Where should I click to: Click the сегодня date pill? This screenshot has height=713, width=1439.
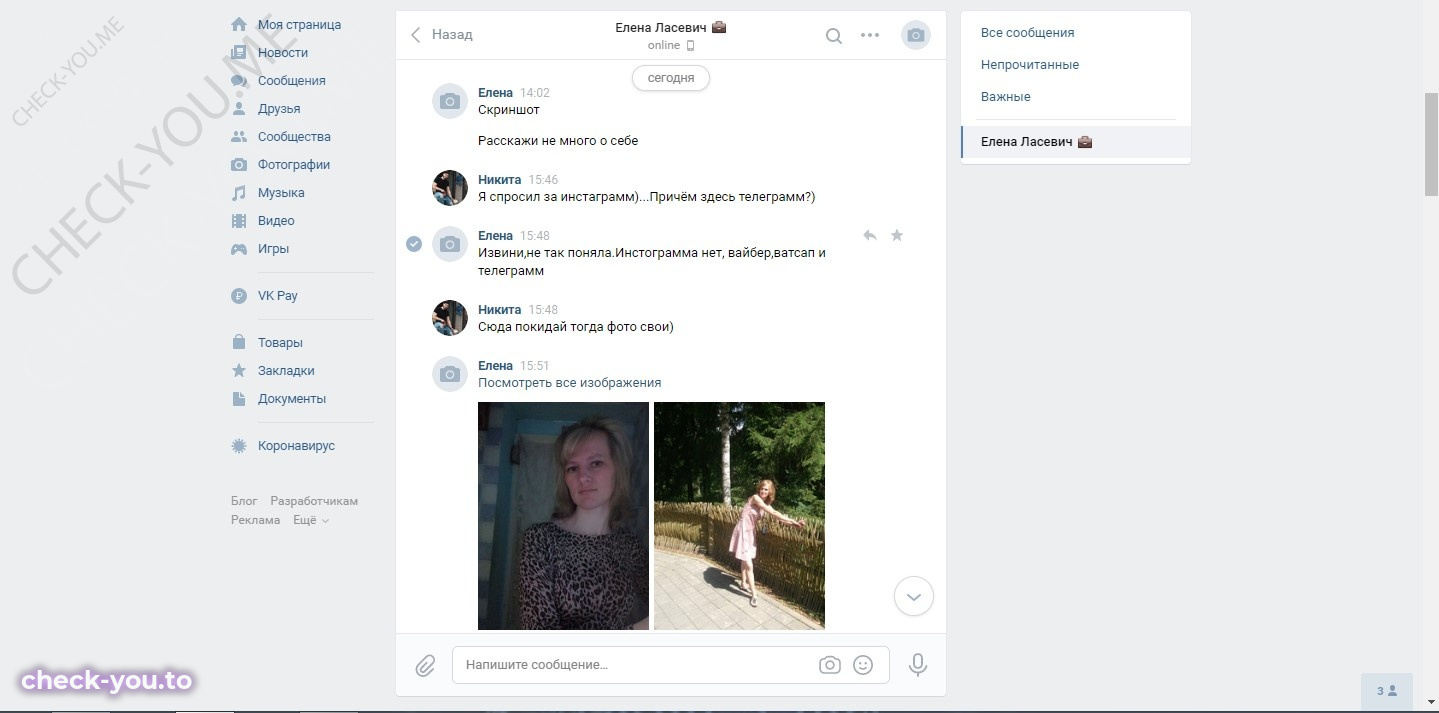pyautogui.click(x=670, y=78)
